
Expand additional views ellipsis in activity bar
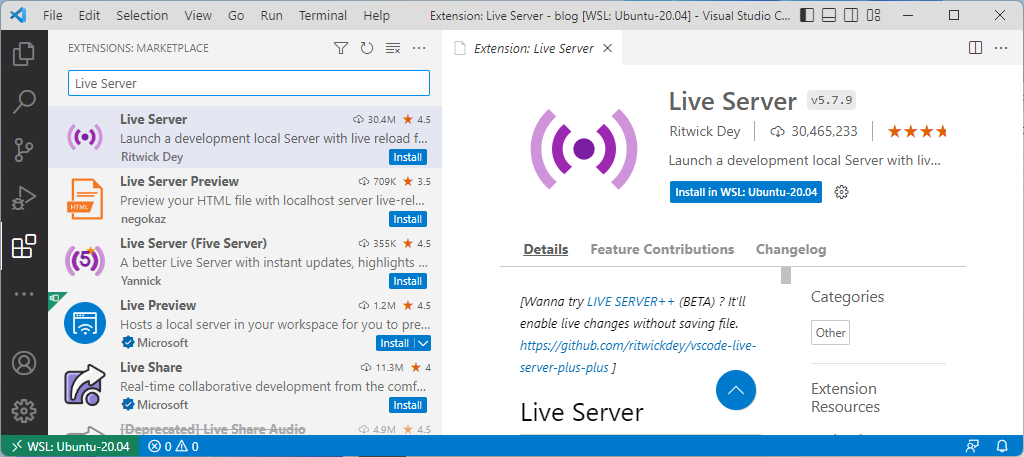pyautogui.click(x=24, y=294)
